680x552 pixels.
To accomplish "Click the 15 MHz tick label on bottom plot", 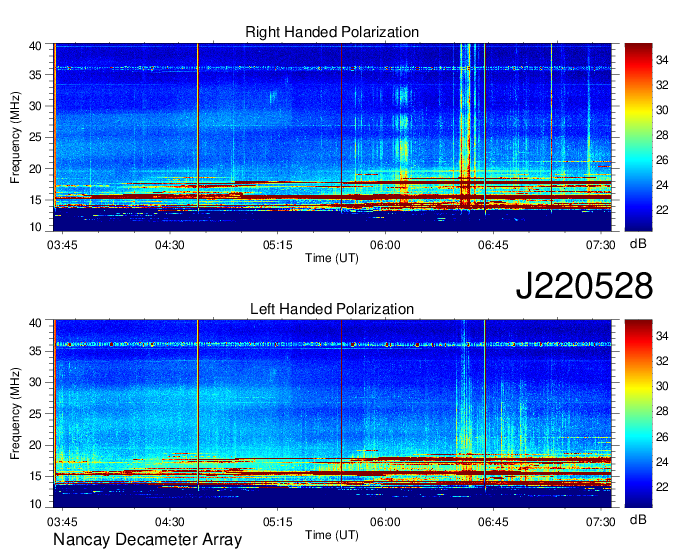I will (x=35, y=477).
